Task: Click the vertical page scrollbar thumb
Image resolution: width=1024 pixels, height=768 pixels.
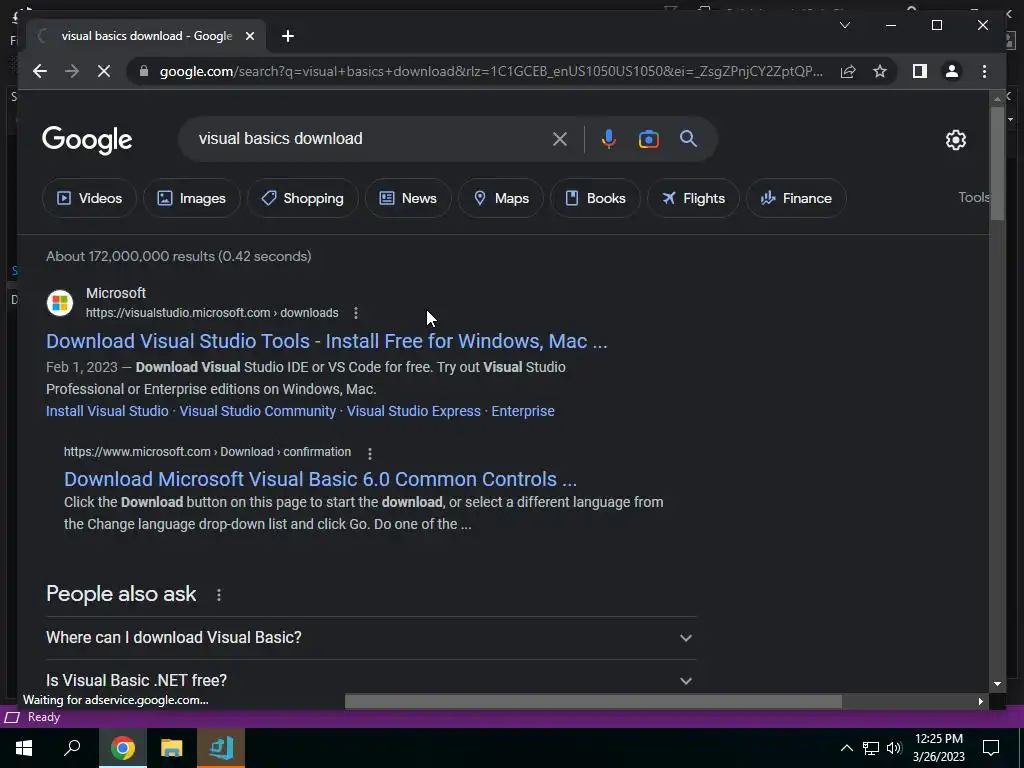Action: pos(997,163)
